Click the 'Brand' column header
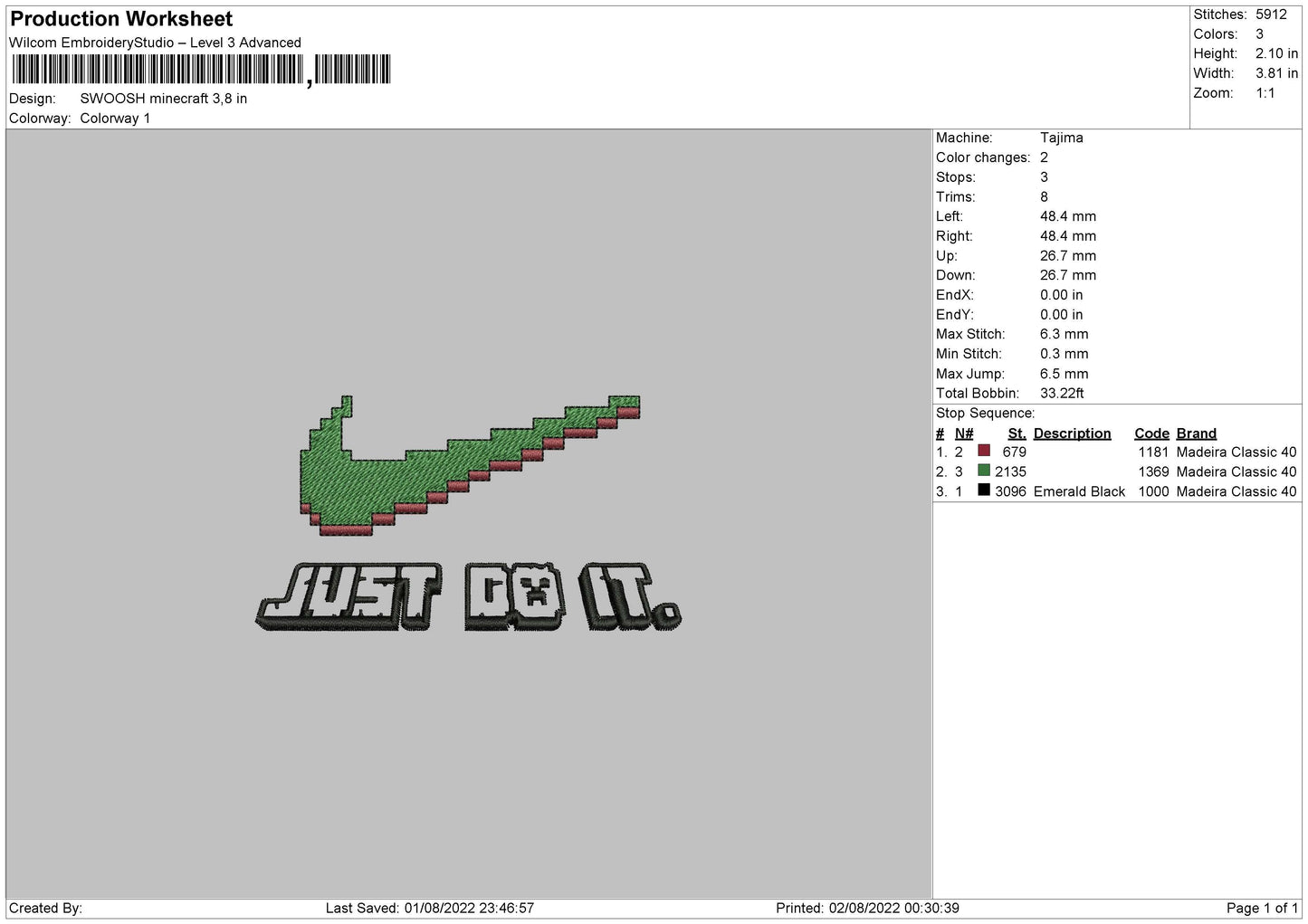 1197,433
